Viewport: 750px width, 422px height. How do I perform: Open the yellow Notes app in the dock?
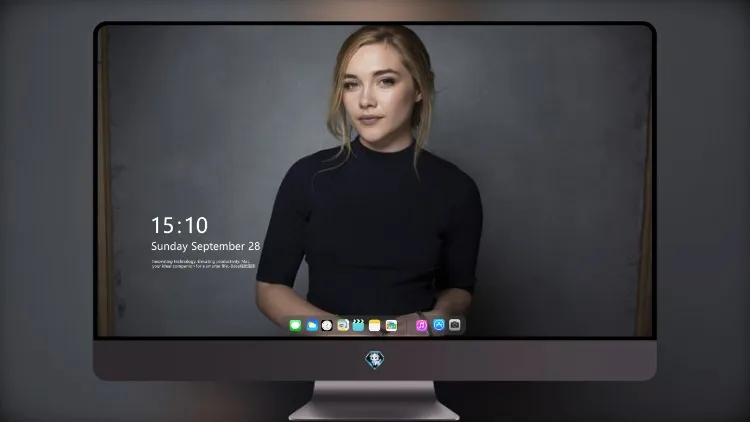click(x=375, y=326)
